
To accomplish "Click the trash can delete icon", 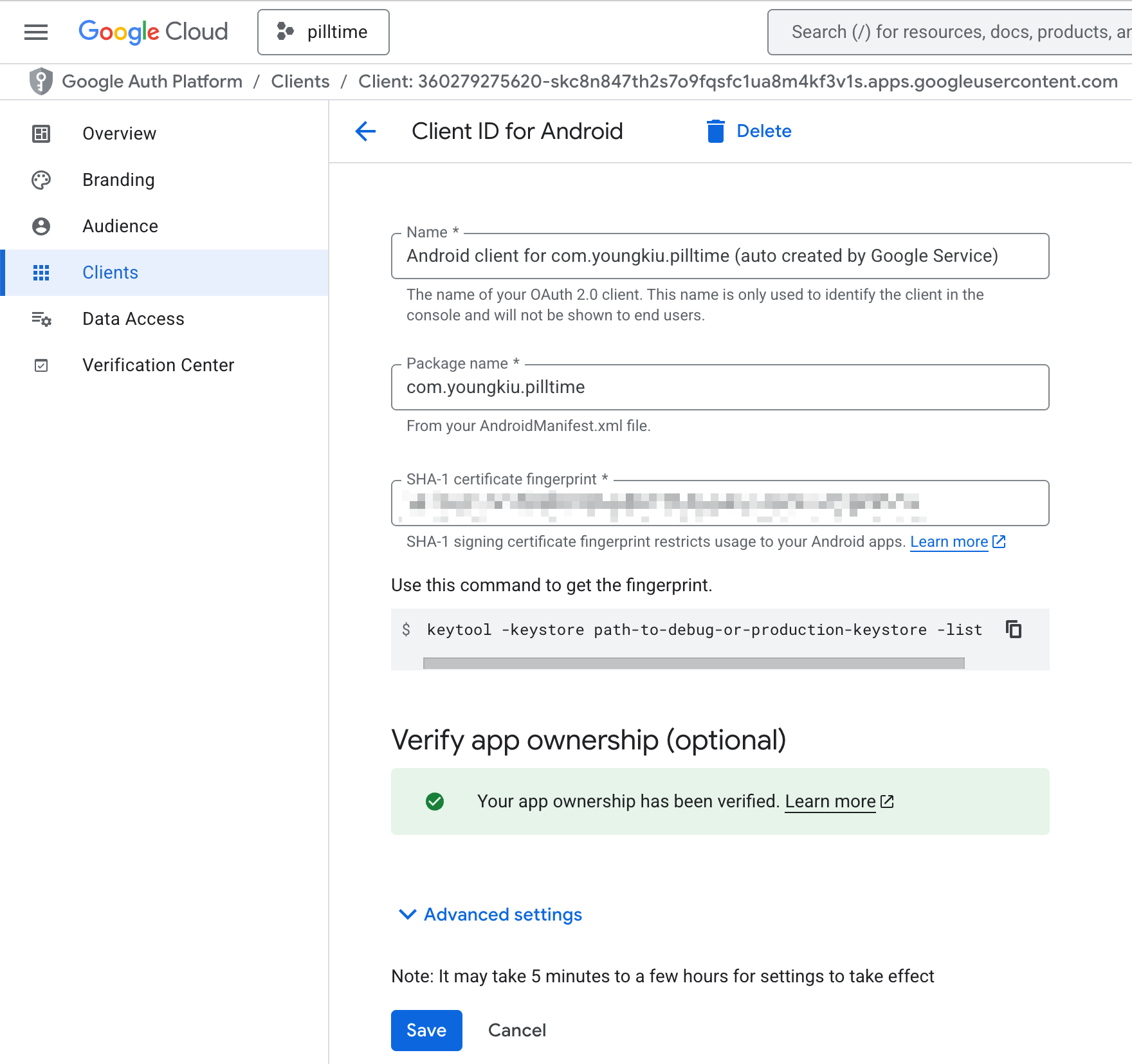I will click(716, 131).
